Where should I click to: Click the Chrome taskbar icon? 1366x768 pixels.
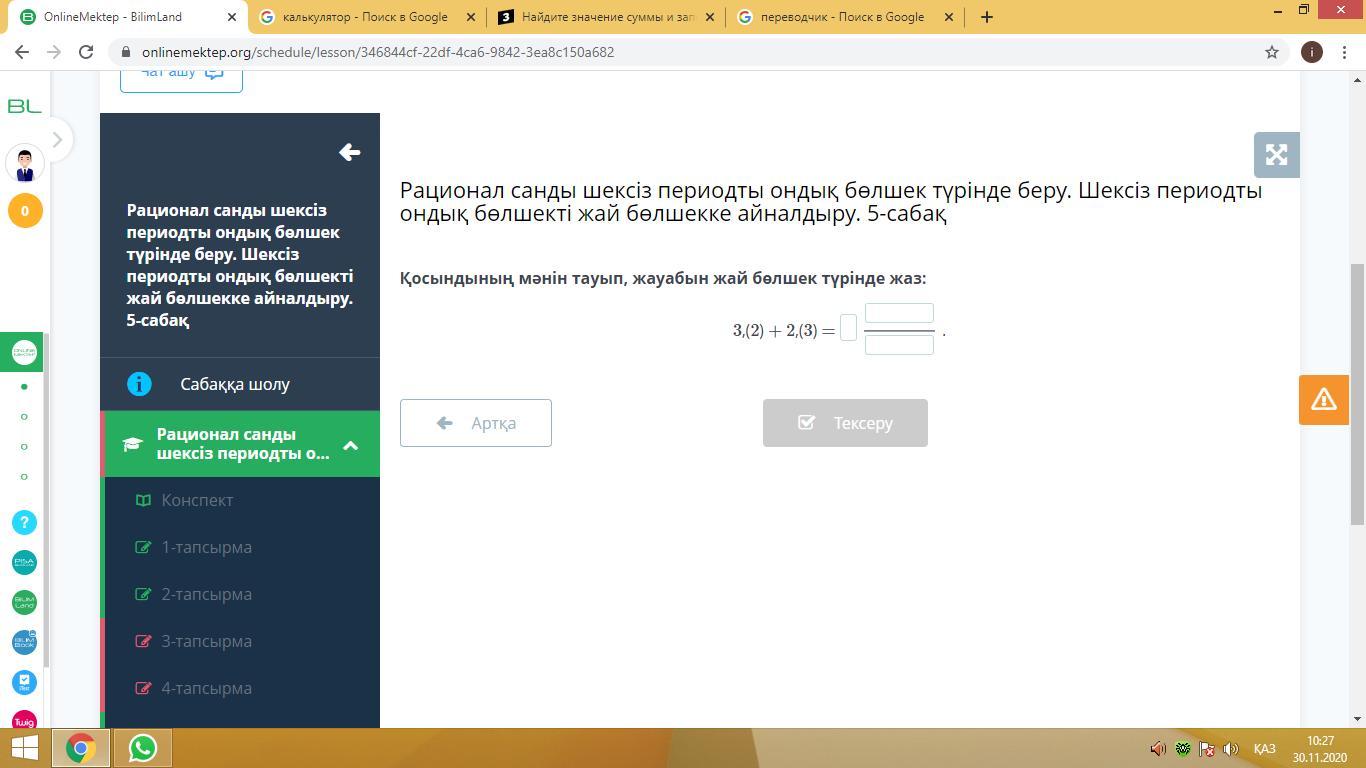click(x=81, y=748)
